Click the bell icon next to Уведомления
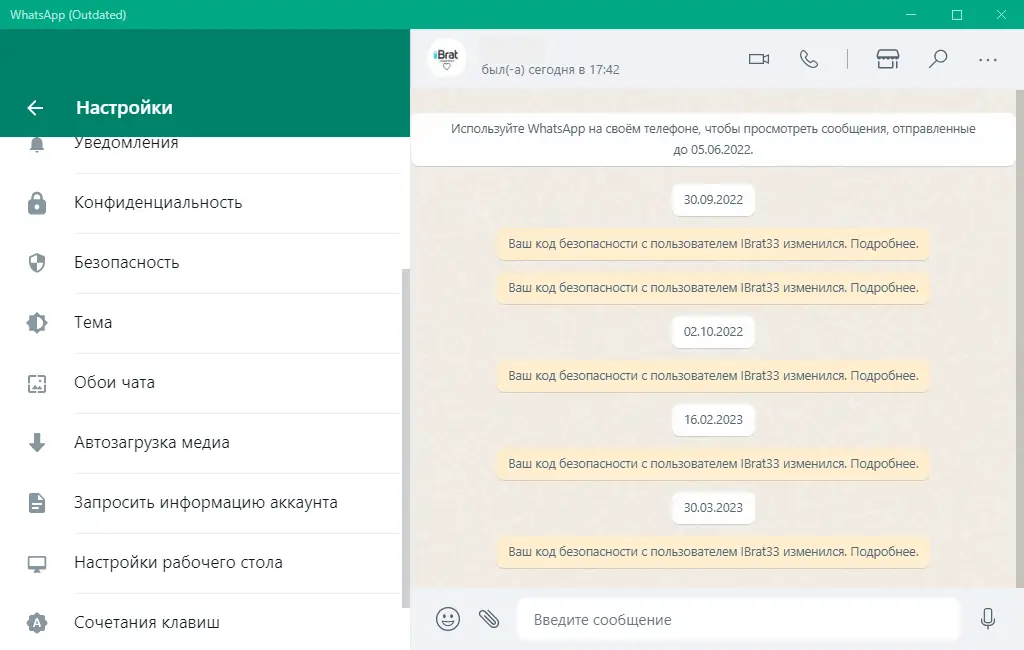Viewport: 1024px width, 650px height. tap(37, 144)
